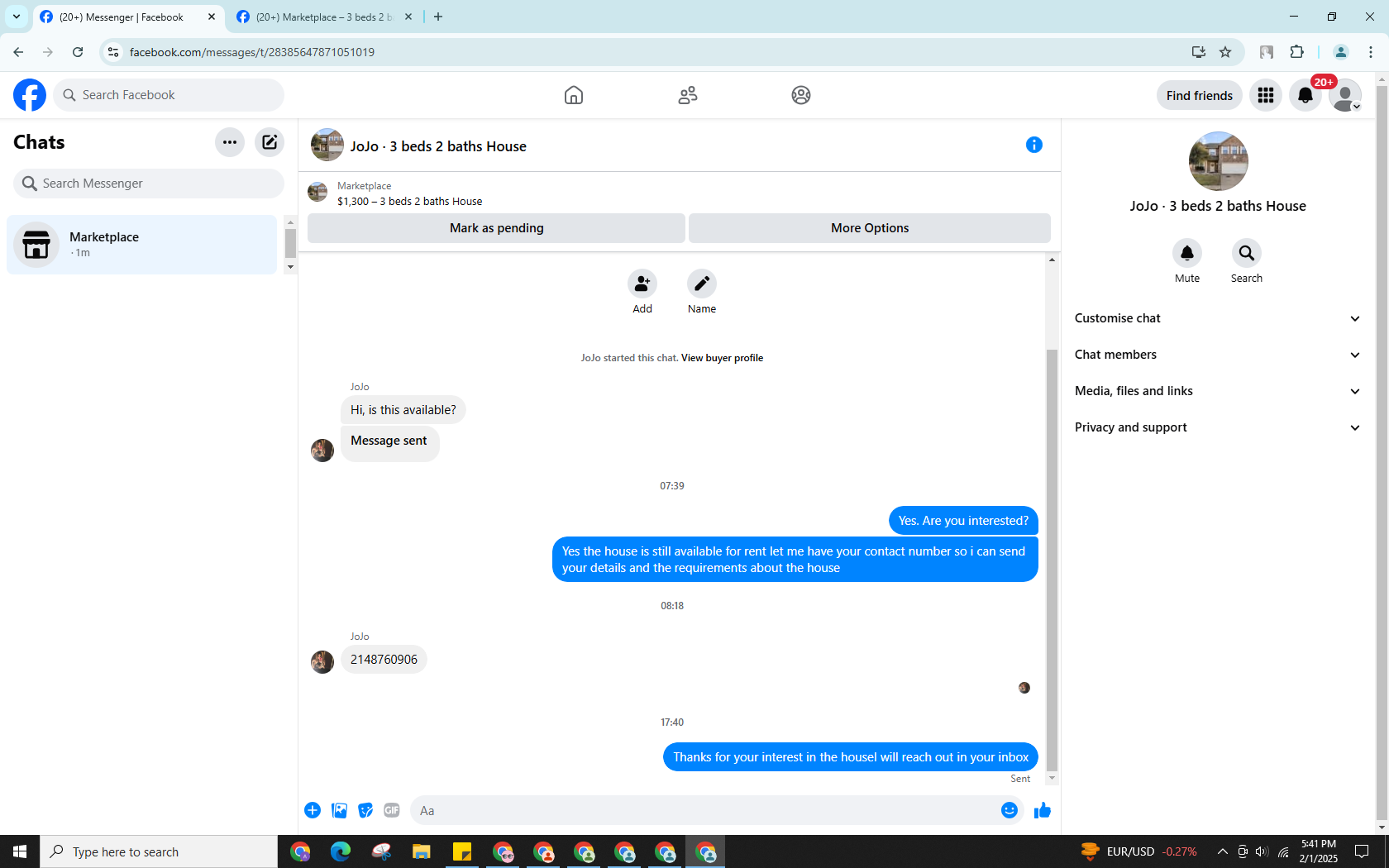
Task: Install app icon in address bar
Action: (x=1199, y=52)
